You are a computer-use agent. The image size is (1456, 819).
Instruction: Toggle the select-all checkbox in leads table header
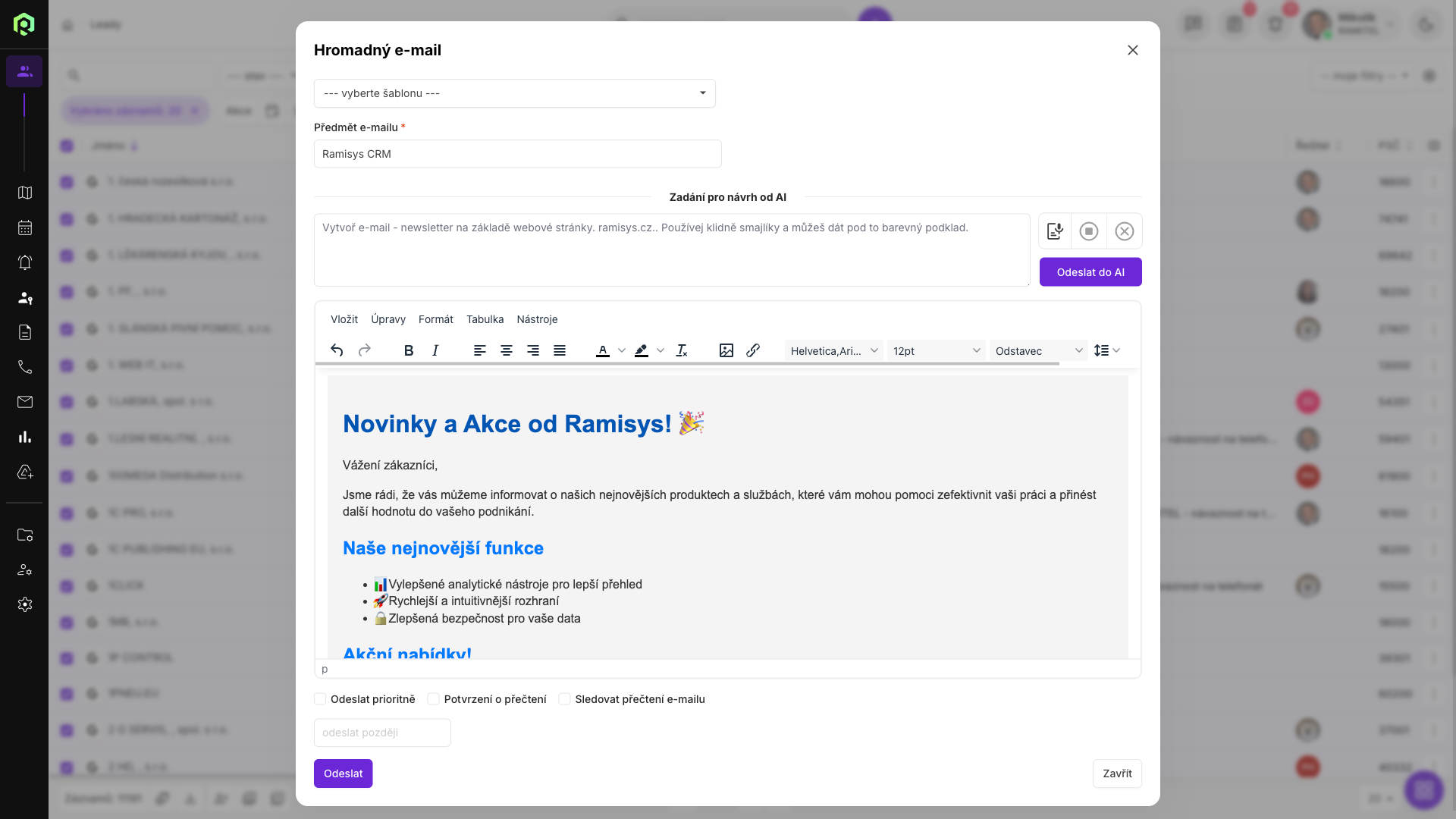(67, 146)
